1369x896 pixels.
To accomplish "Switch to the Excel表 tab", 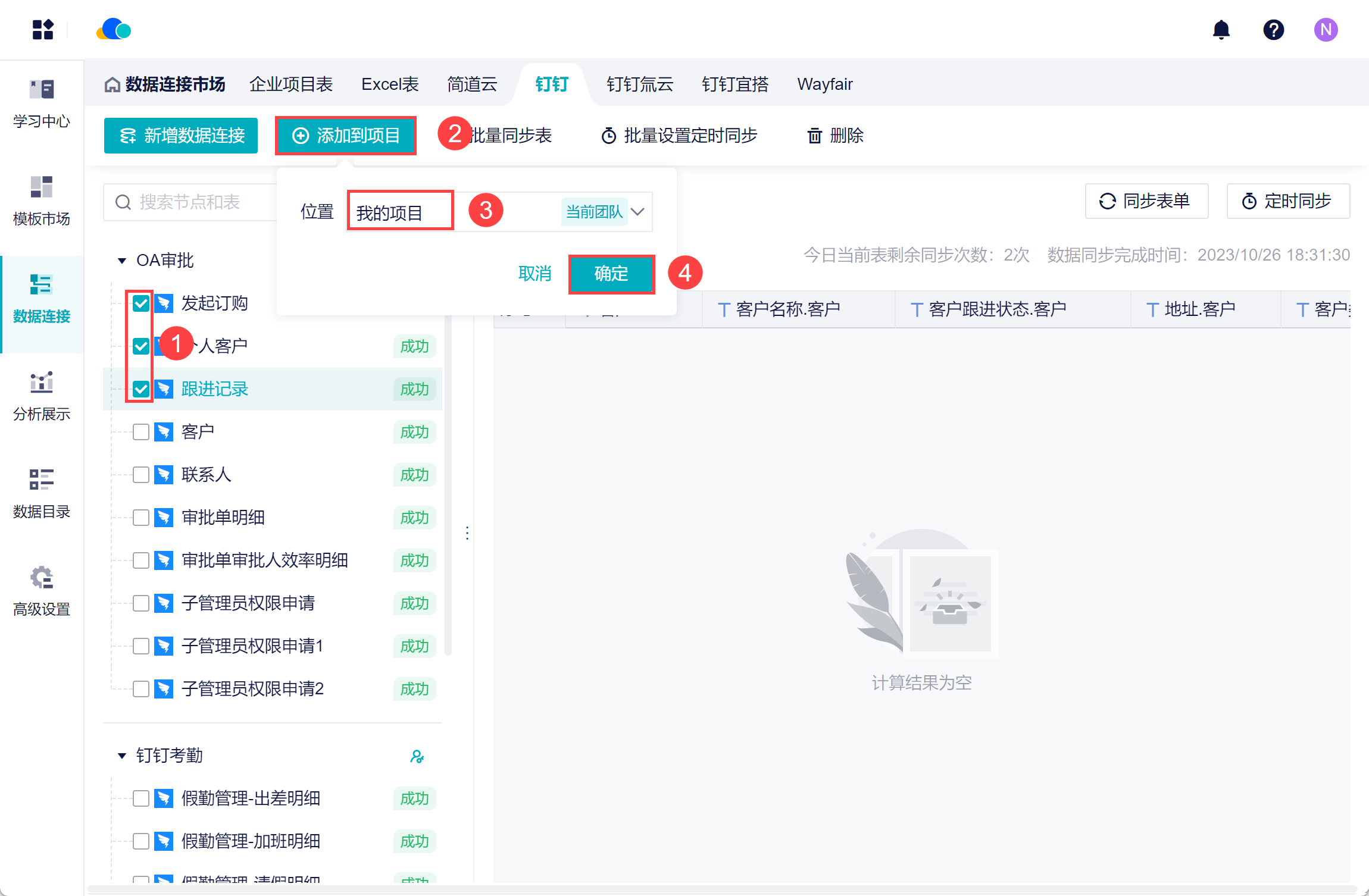I will 390,84.
